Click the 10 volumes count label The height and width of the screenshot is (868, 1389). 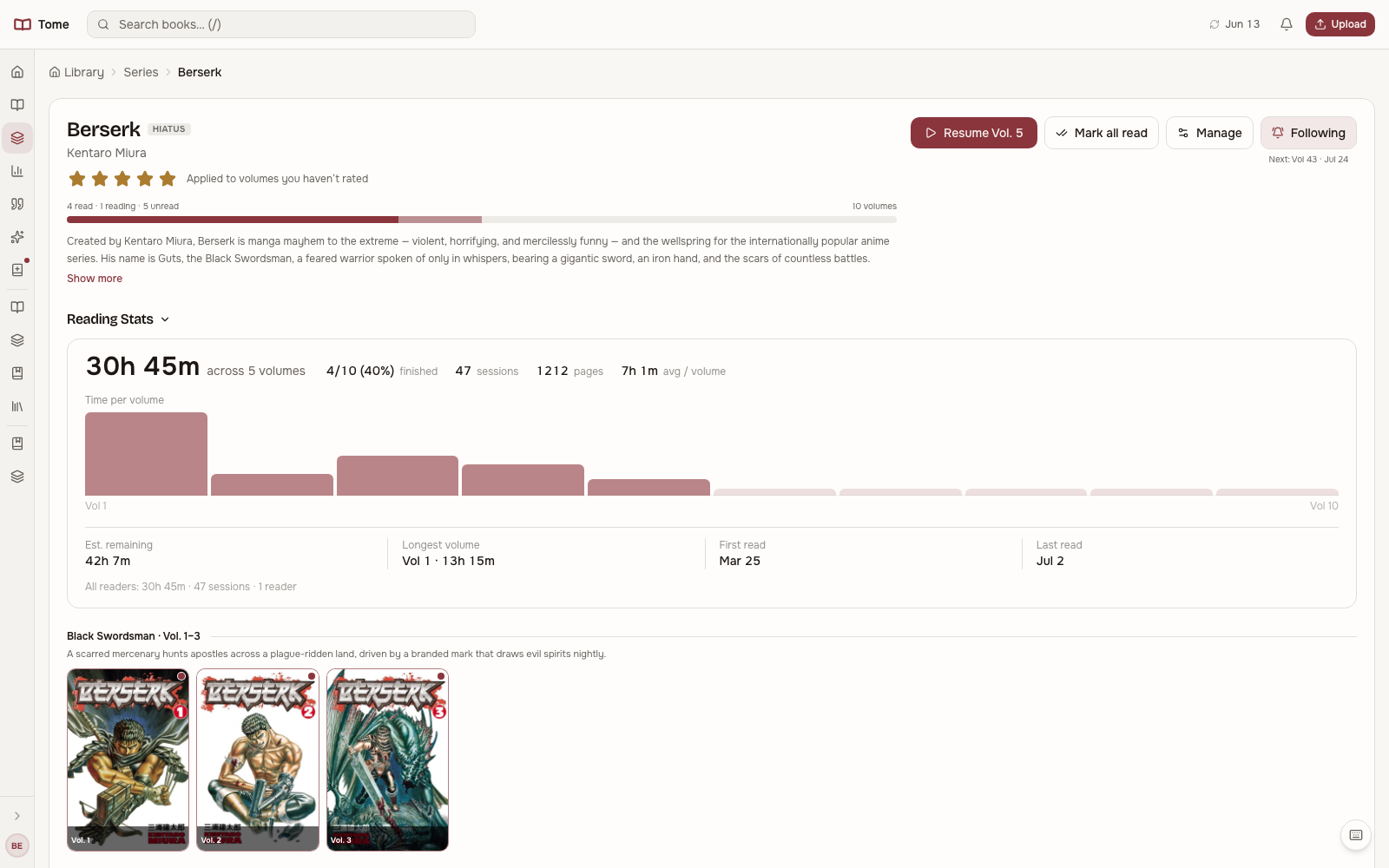[x=874, y=207]
